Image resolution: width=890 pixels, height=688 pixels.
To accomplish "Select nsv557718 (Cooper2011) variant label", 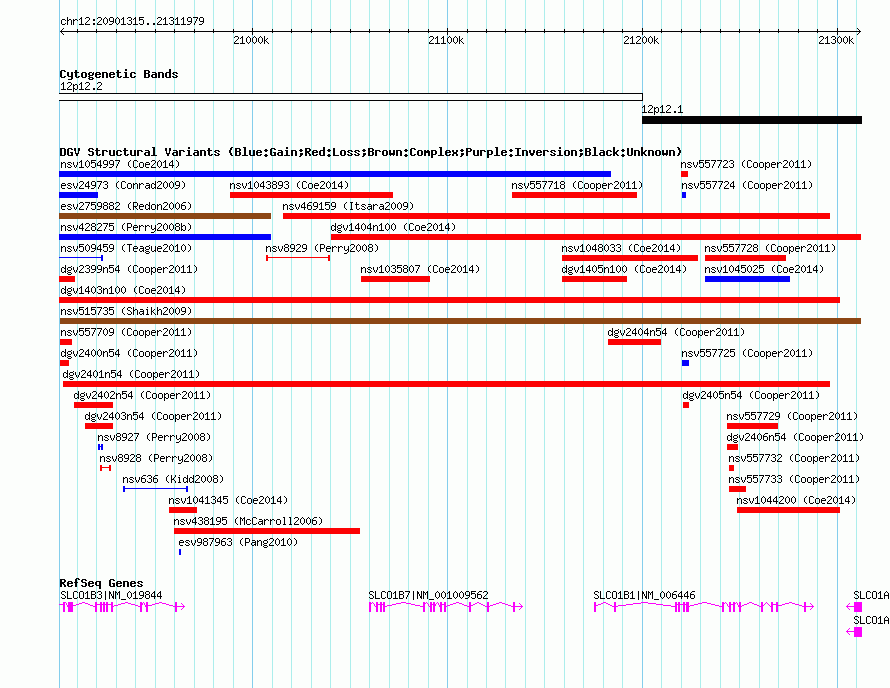I will tap(577, 185).
